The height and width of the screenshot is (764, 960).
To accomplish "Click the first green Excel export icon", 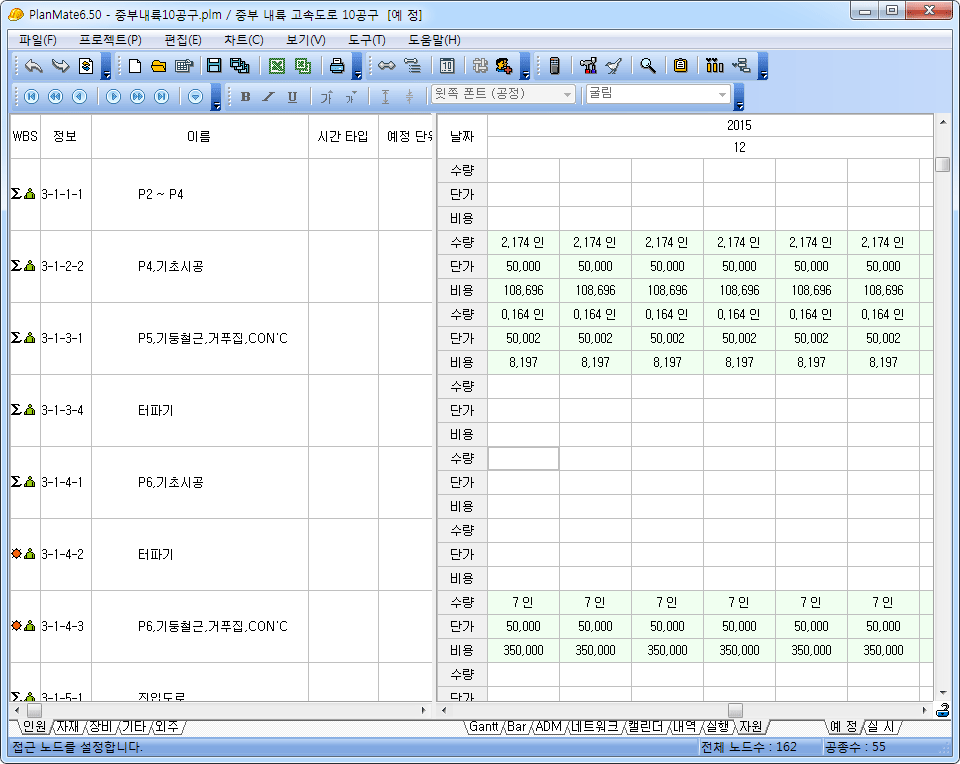I will pos(277,66).
